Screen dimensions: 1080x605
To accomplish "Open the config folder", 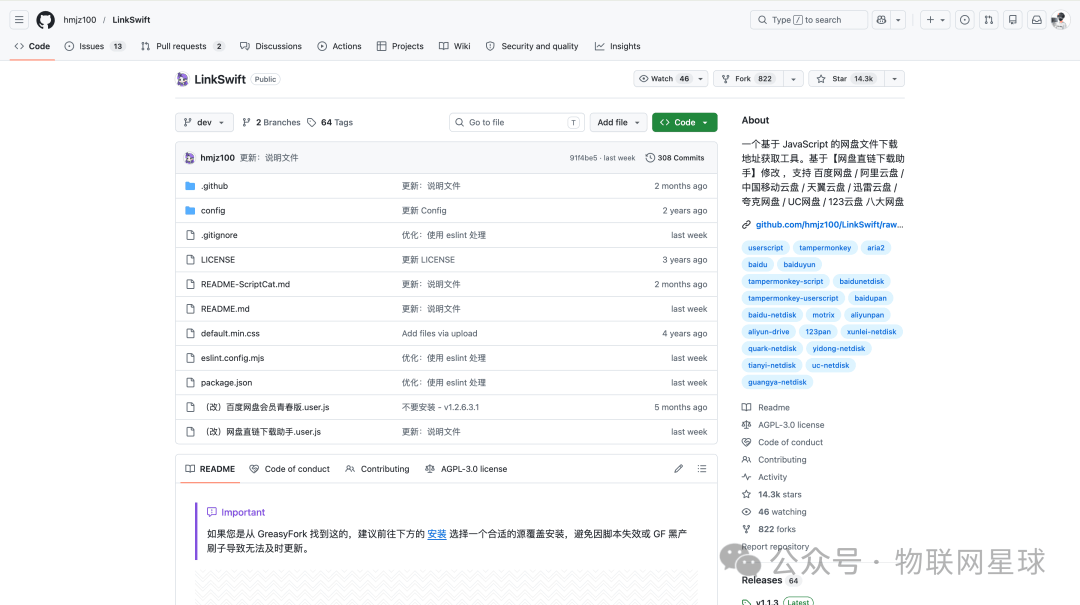I will click(x=213, y=211).
